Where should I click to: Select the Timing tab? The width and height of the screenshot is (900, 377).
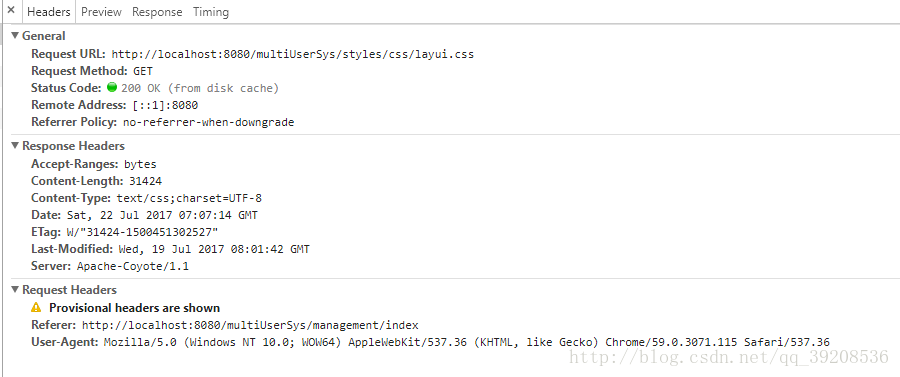pyautogui.click(x=211, y=11)
